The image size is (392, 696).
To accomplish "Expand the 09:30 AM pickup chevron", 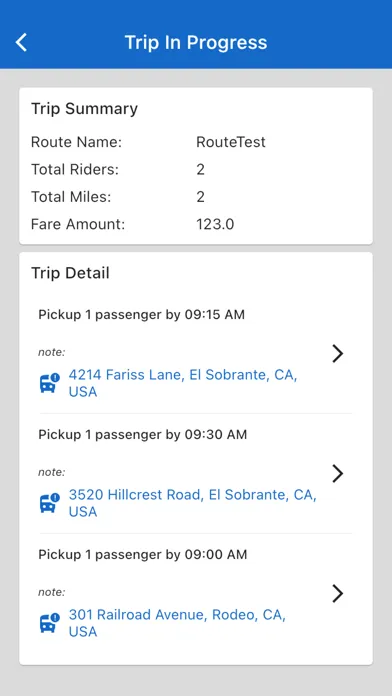I will [x=338, y=474].
